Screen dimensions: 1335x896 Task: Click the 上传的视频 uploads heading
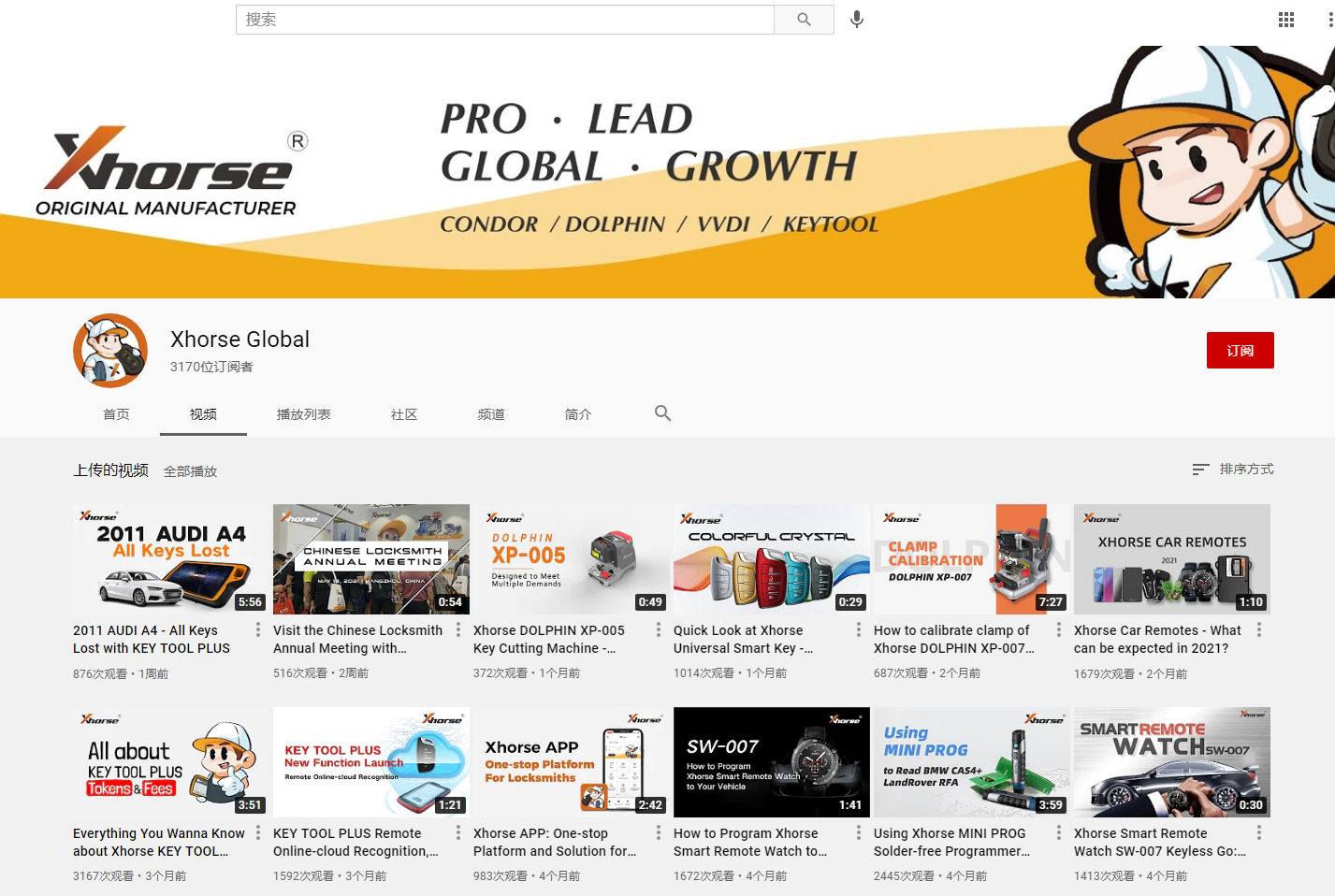110,470
